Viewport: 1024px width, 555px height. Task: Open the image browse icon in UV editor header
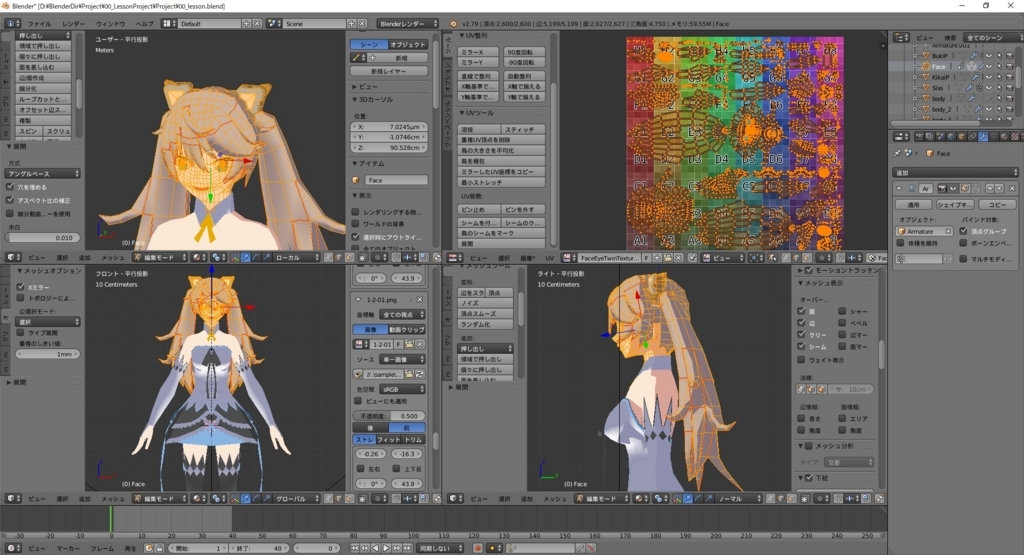(x=567, y=257)
